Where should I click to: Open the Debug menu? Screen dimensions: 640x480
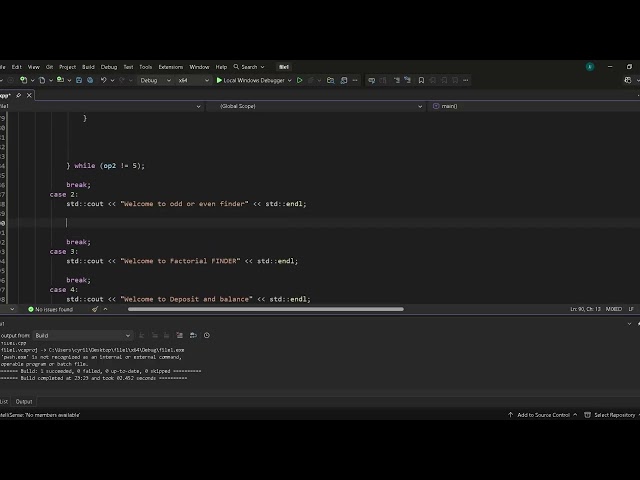tap(109, 67)
